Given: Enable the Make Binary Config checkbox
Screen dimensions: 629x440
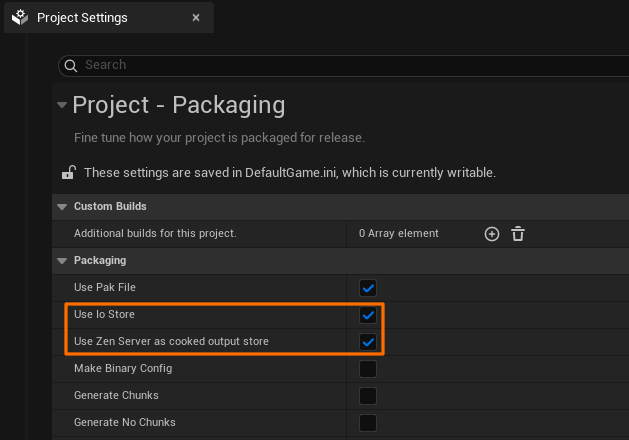Looking at the screenshot, I should (x=368, y=369).
